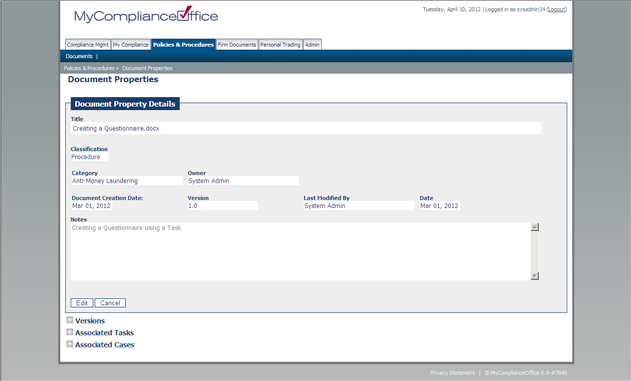This screenshot has height=381, width=631.
Task: Click the Cancel button
Action: point(110,303)
